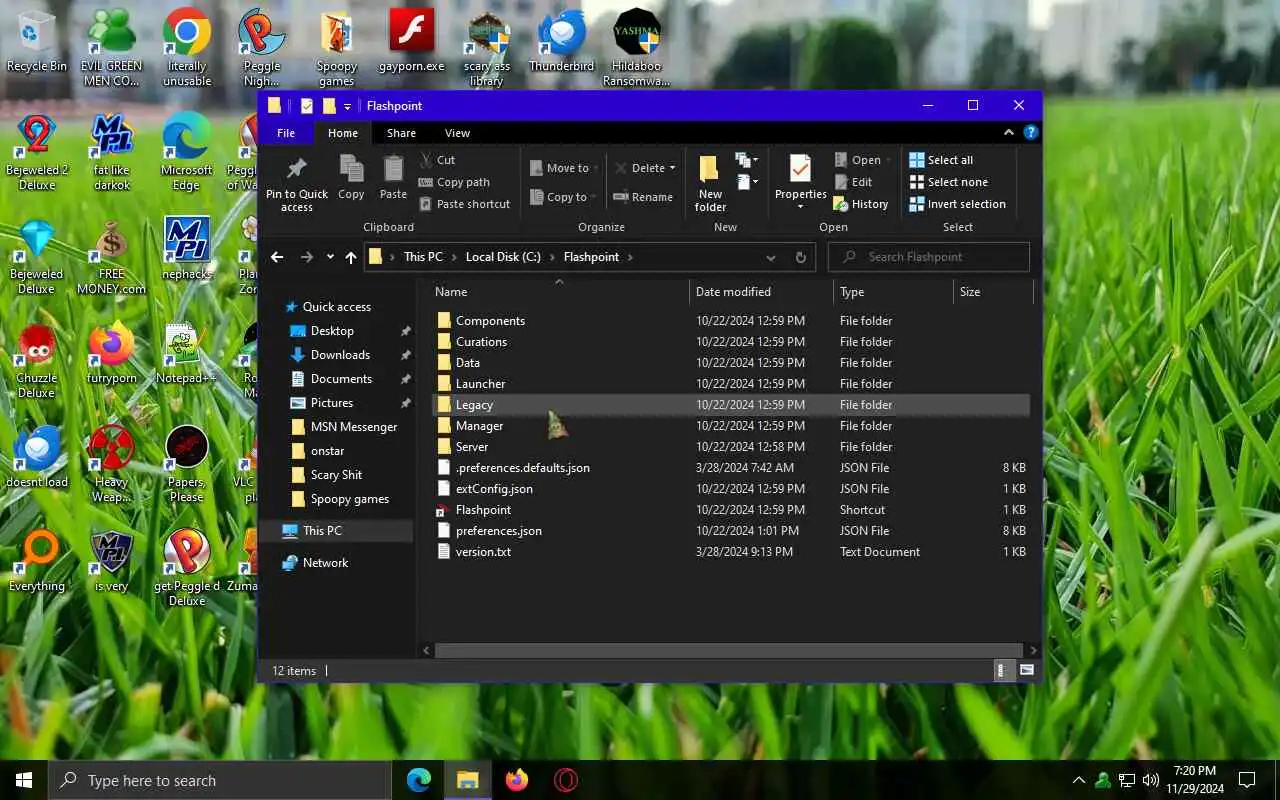Open volume control in tray
1280x800 pixels.
tap(1150, 780)
